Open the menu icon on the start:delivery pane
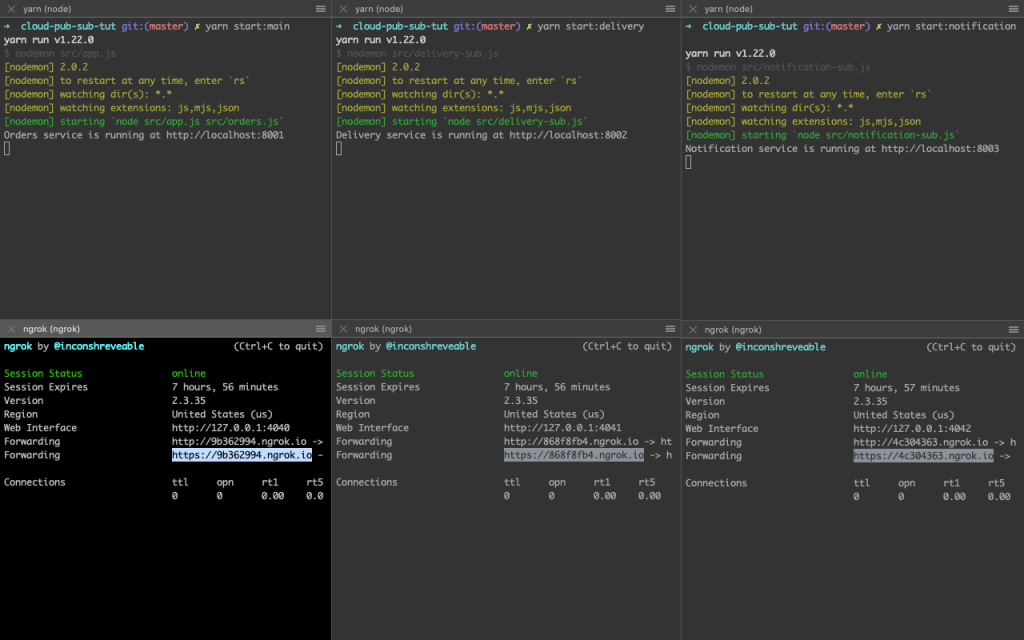The width and height of the screenshot is (1024, 640). [x=672, y=9]
